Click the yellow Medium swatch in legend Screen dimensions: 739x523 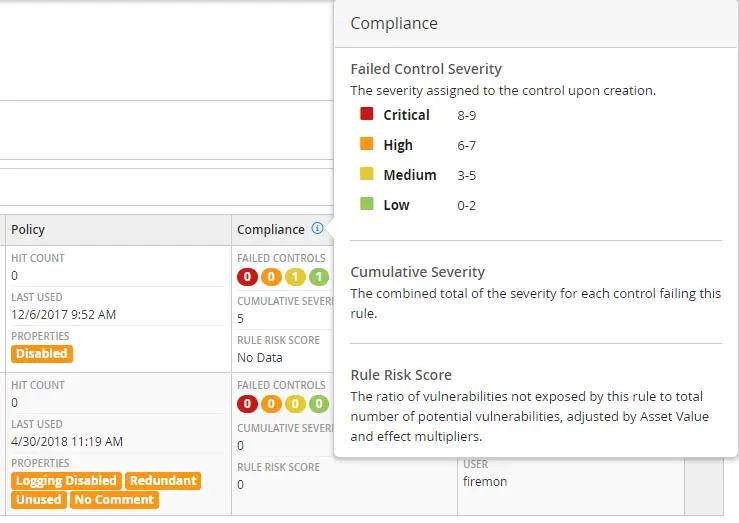(x=367, y=174)
